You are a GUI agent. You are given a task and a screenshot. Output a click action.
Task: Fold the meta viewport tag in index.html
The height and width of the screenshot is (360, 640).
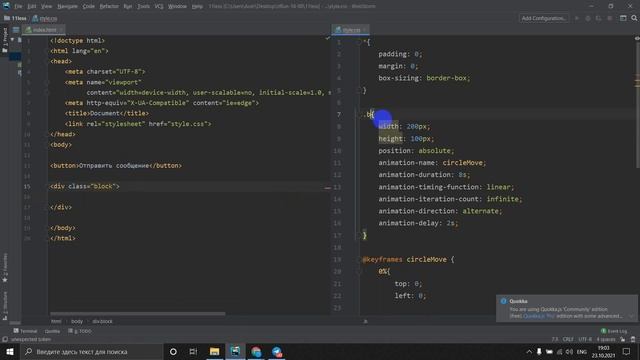point(47,82)
